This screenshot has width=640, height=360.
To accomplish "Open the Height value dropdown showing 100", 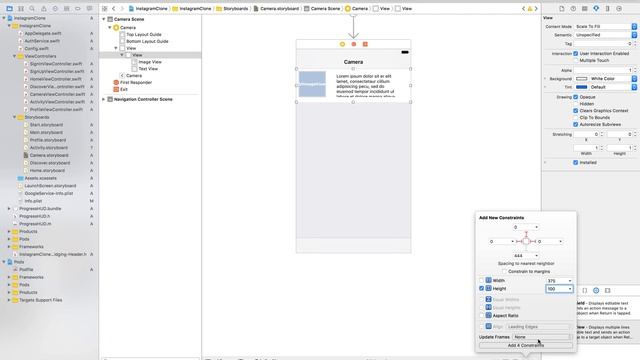I will coord(559,289).
